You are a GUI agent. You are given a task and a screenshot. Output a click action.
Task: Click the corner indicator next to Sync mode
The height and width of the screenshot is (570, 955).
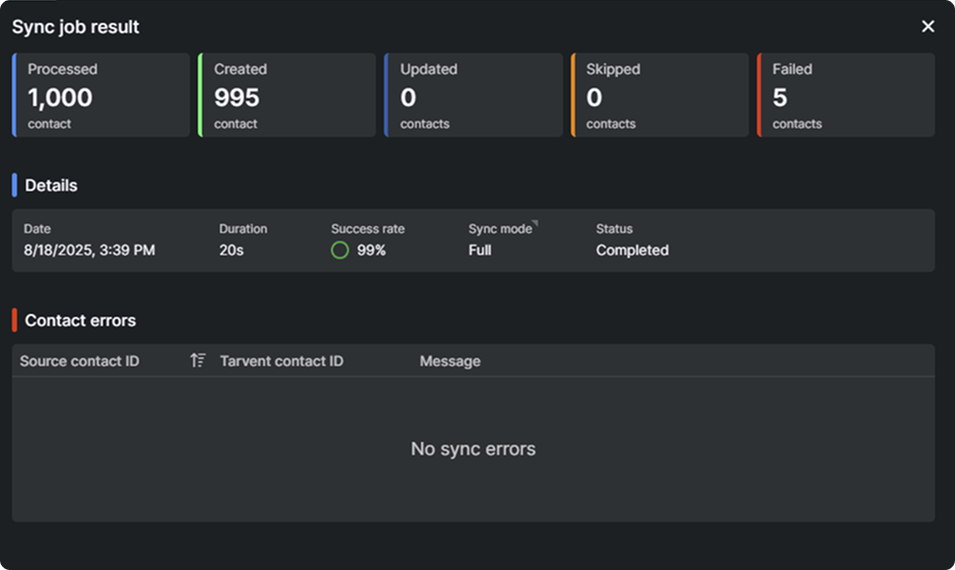(x=535, y=225)
